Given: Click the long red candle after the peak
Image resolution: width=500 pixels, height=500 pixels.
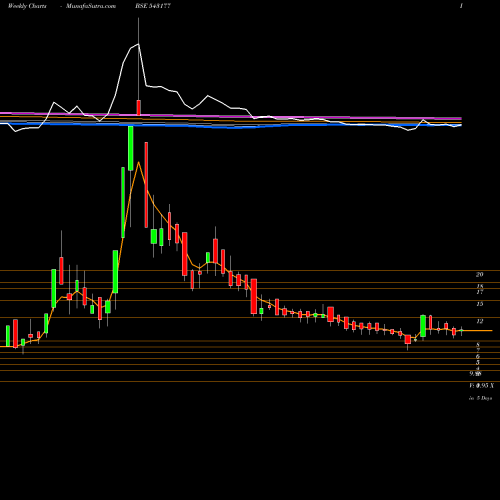Looking at the screenshot, I should (146, 185).
